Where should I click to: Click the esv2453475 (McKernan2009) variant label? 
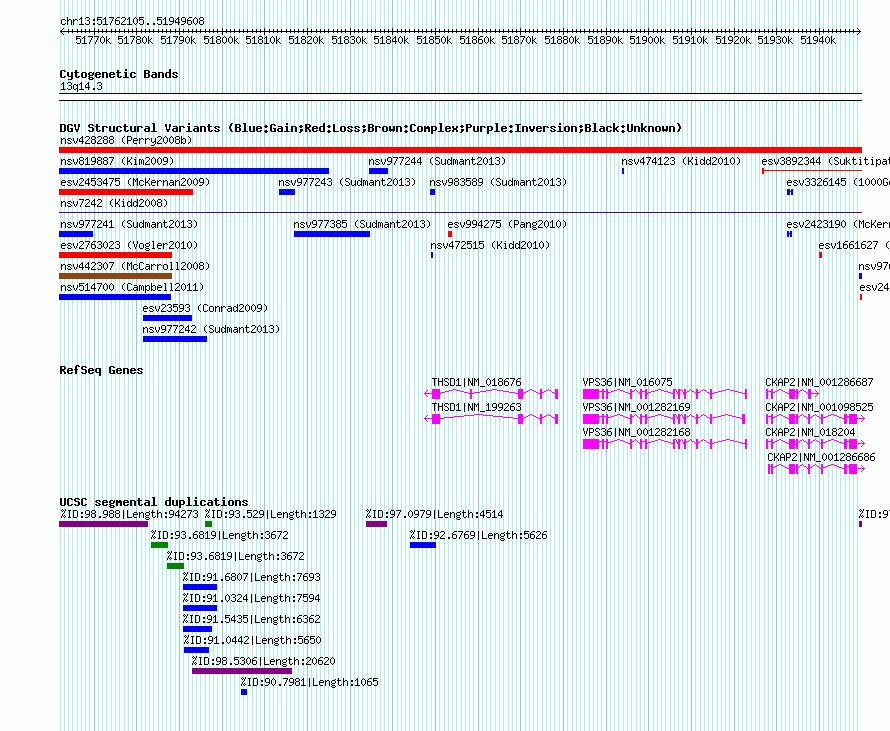(135, 182)
